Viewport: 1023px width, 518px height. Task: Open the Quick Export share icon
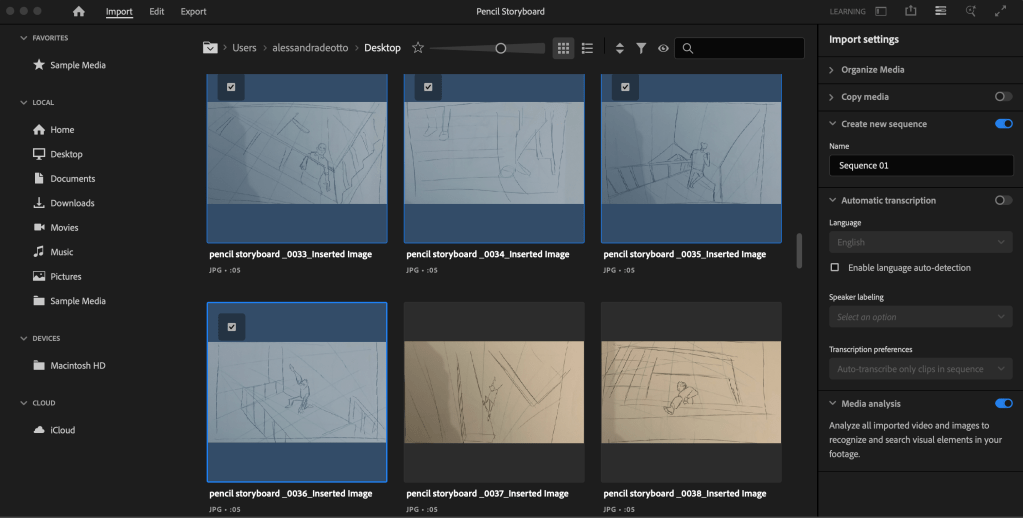pos(911,11)
